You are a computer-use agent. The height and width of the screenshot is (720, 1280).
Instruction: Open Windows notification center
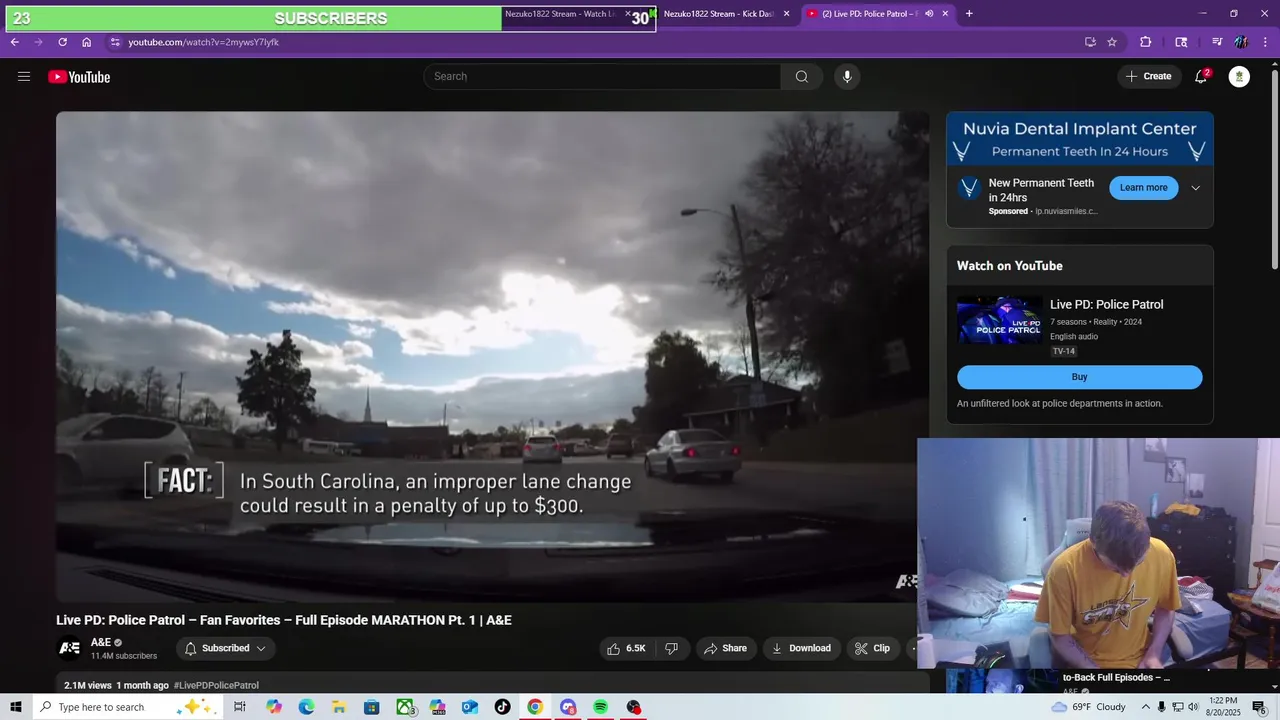point(1259,707)
